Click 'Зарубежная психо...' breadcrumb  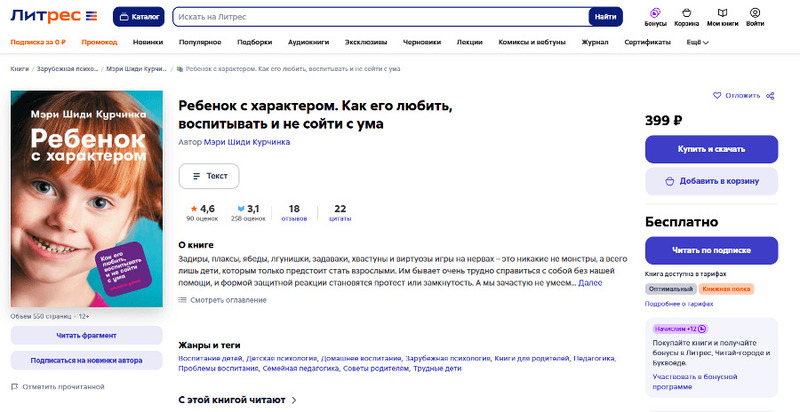[x=67, y=69]
